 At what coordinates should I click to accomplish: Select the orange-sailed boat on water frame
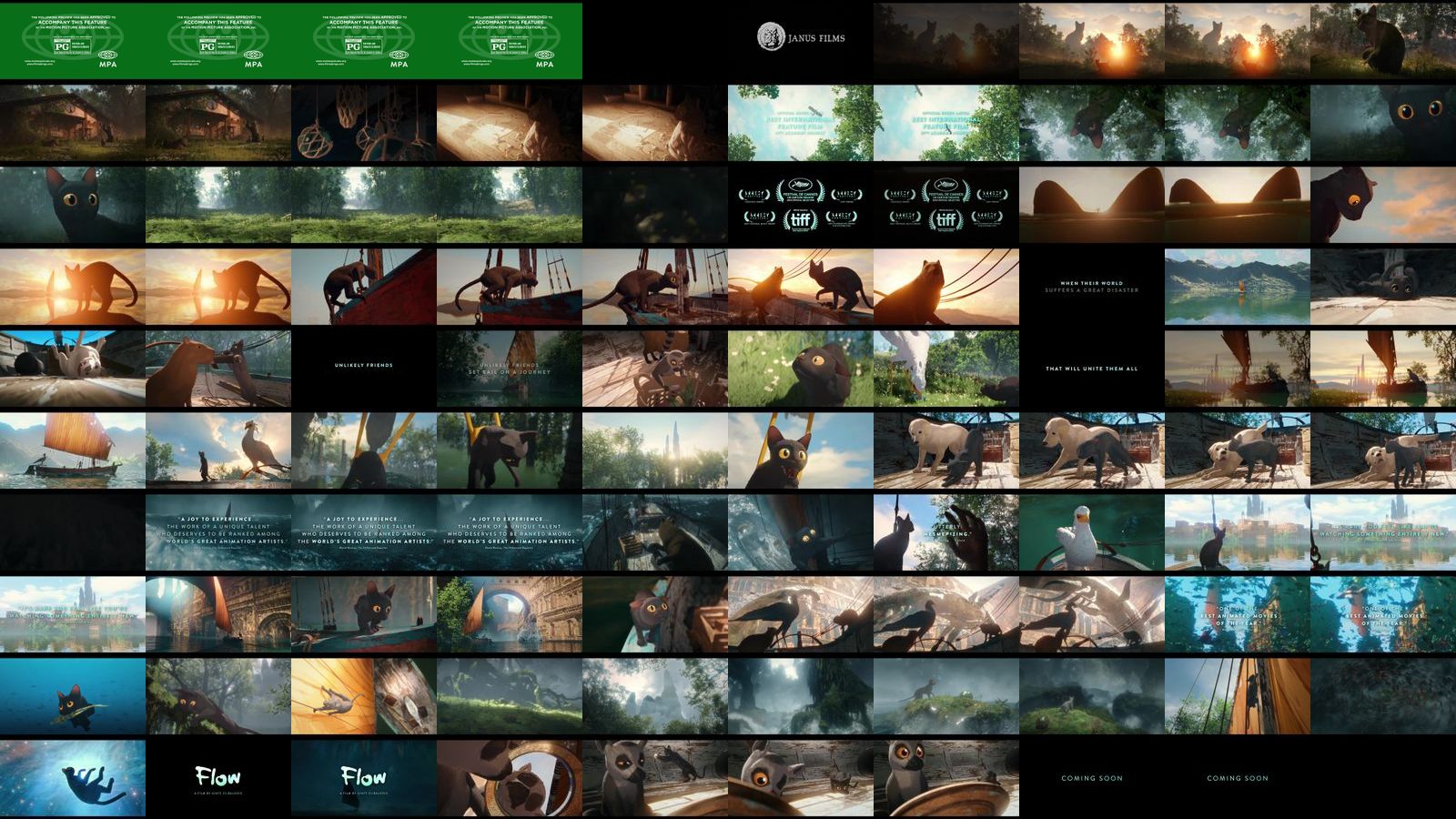pyautogui.click(x=73, y=450)
